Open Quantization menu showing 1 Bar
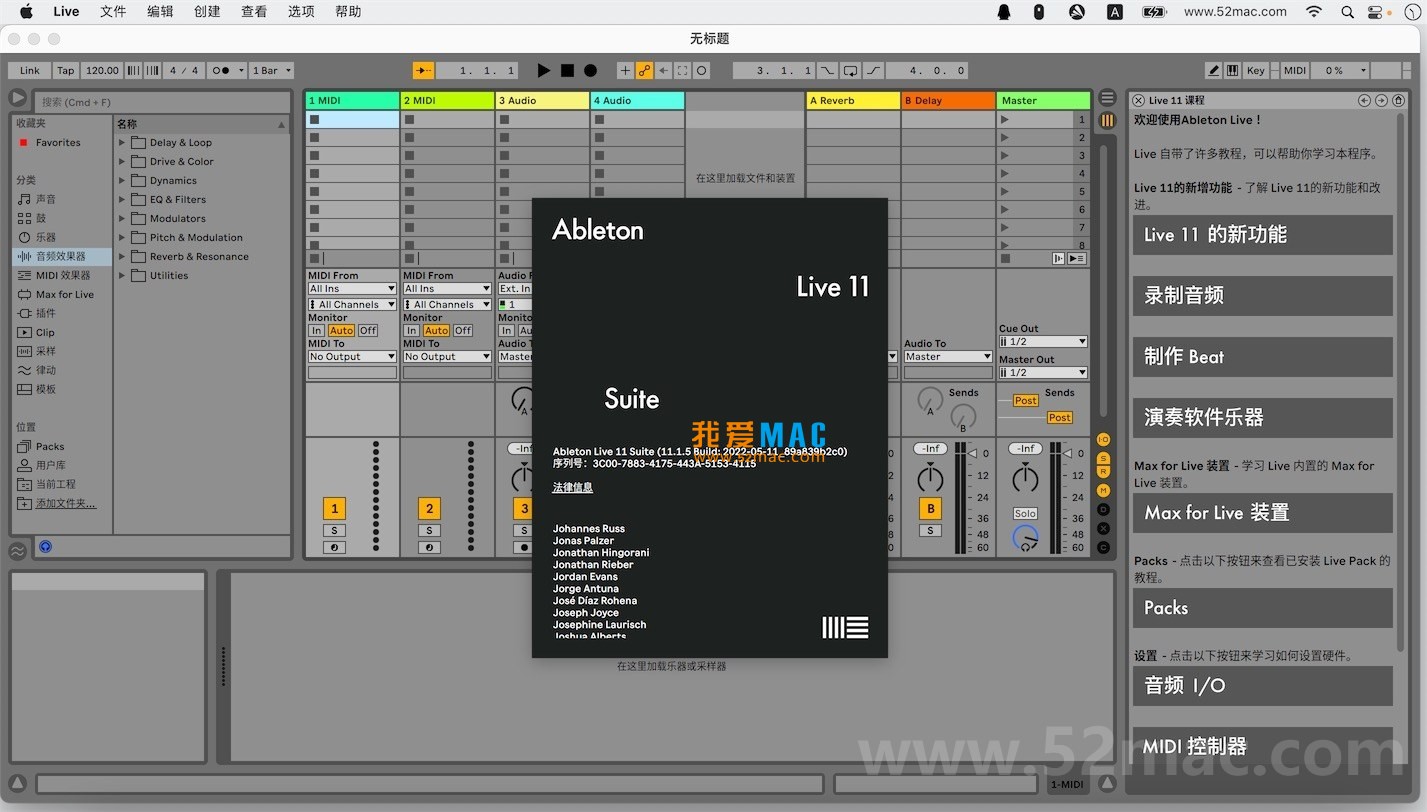 271,71
